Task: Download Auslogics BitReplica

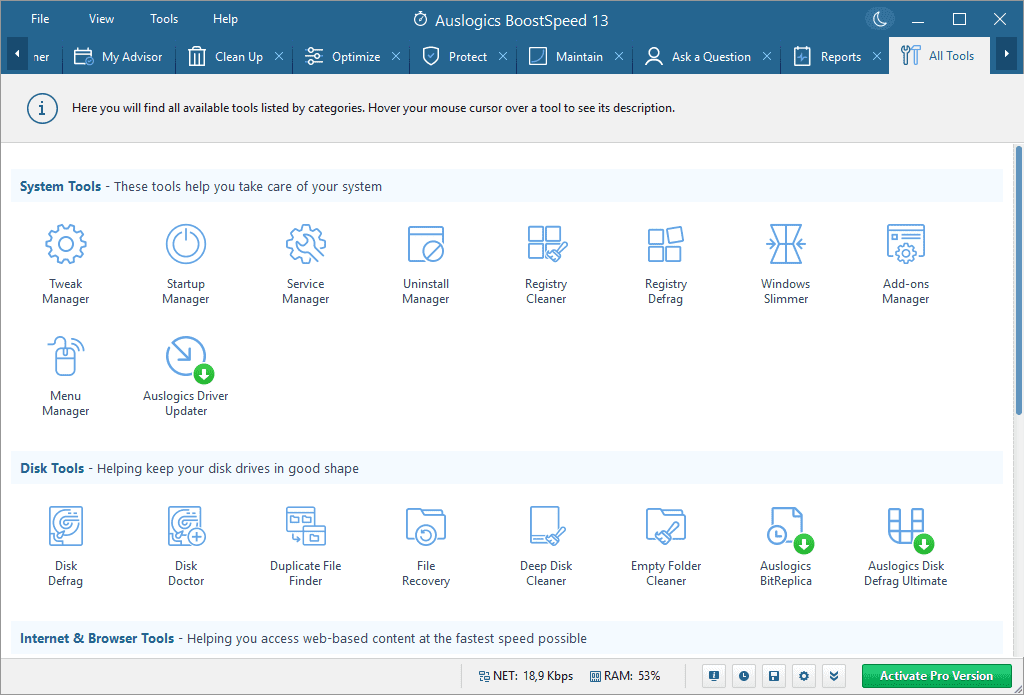Action: tap(786, 546)
